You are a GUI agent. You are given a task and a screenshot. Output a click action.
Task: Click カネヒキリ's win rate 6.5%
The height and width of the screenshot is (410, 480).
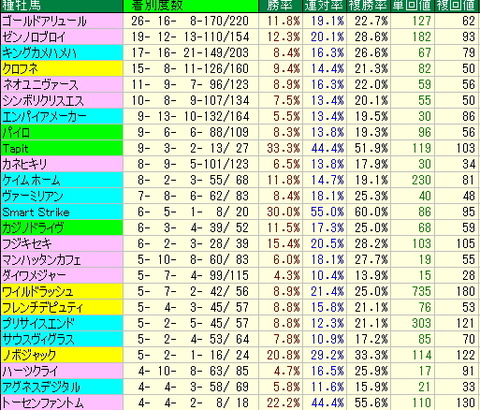286,164
